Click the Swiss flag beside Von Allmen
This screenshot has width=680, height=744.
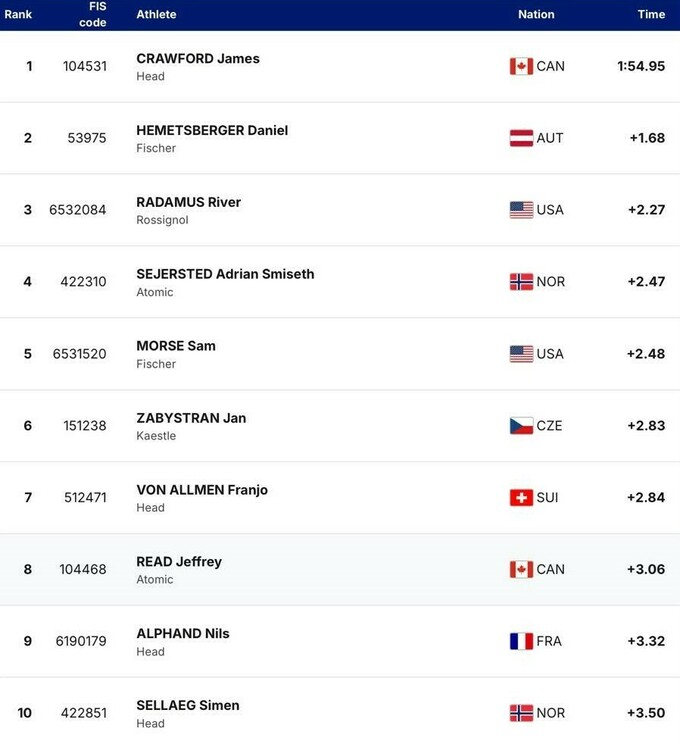point(521,498)
